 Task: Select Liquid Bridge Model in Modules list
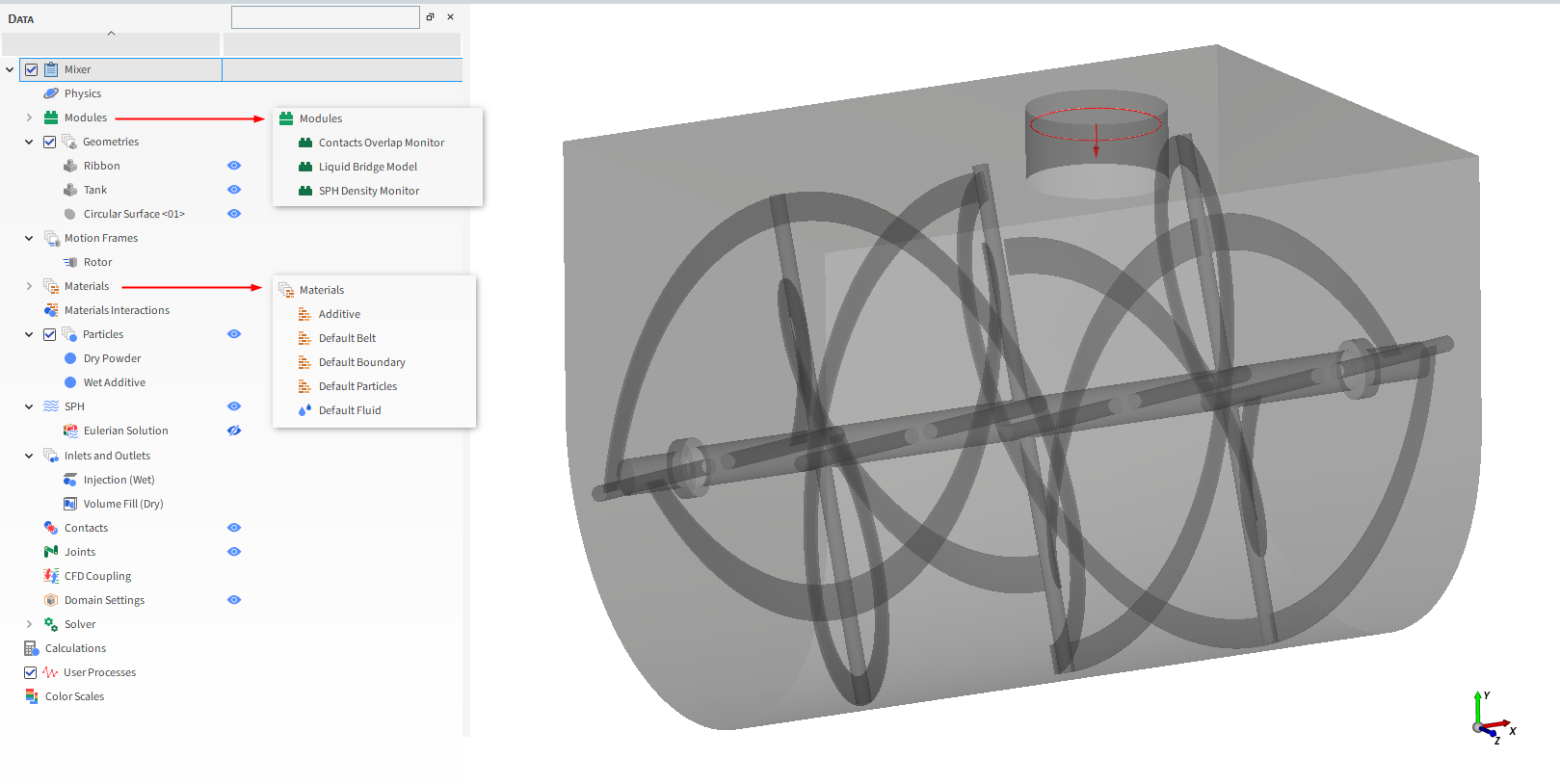367,167
